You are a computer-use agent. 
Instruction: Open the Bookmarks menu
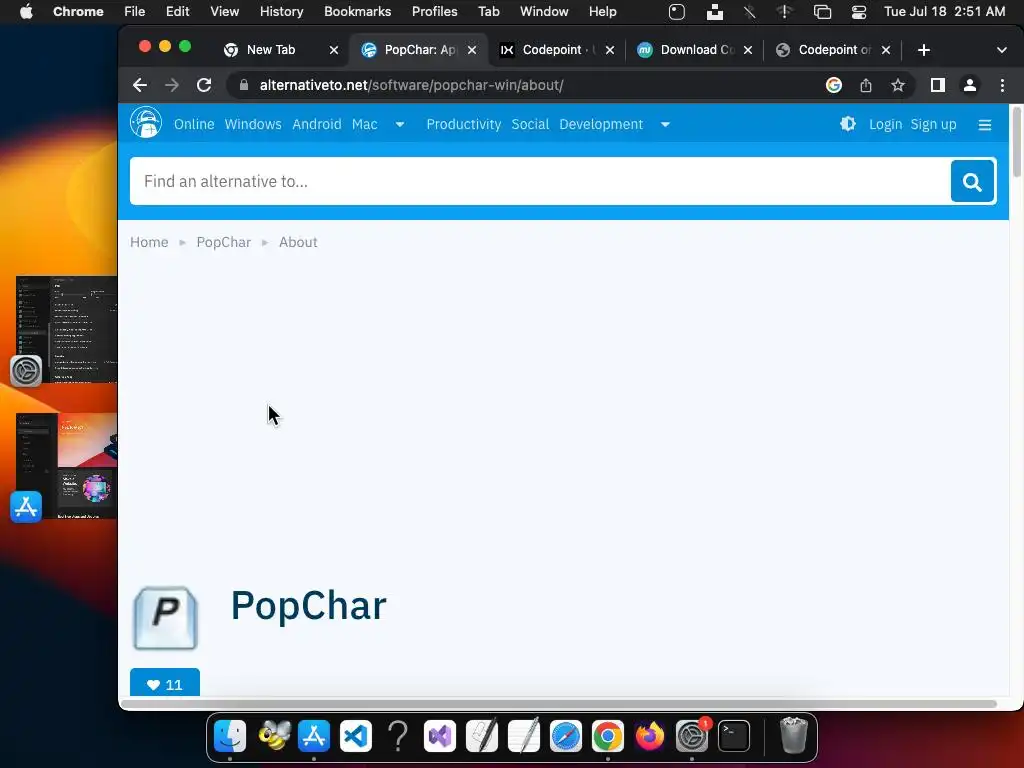pos(357,12)
